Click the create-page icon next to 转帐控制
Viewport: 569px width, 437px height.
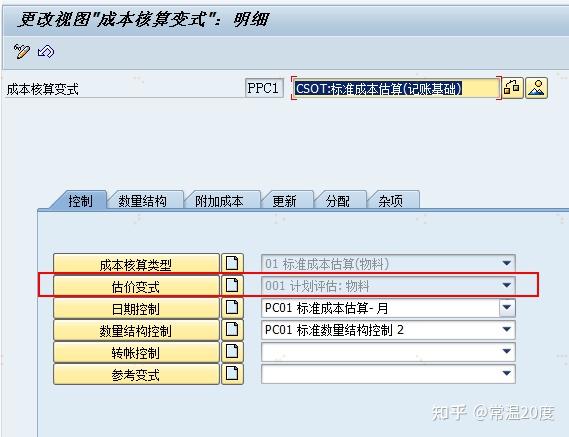[x=232, y=352]
